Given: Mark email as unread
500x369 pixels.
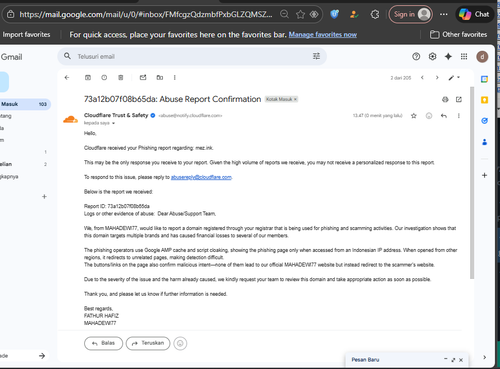Looking at the screenshot, I should [143, 78].
